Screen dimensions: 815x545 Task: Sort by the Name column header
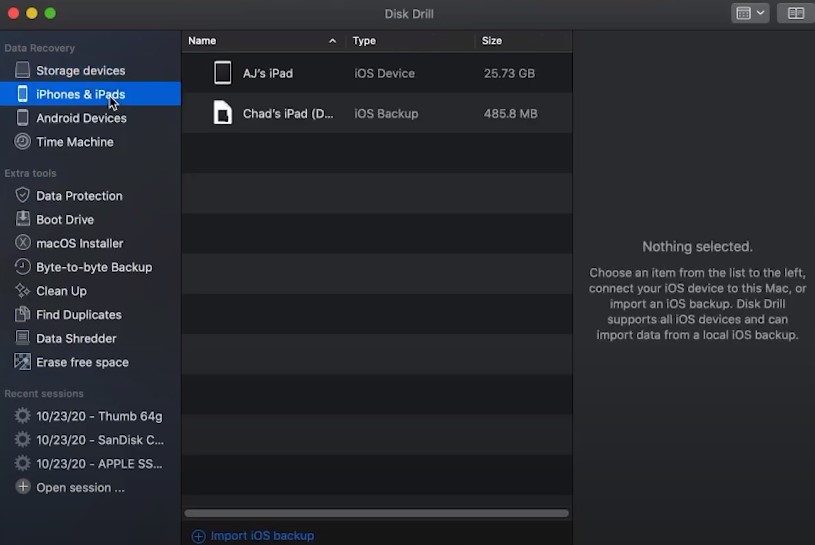coord(202,41)
